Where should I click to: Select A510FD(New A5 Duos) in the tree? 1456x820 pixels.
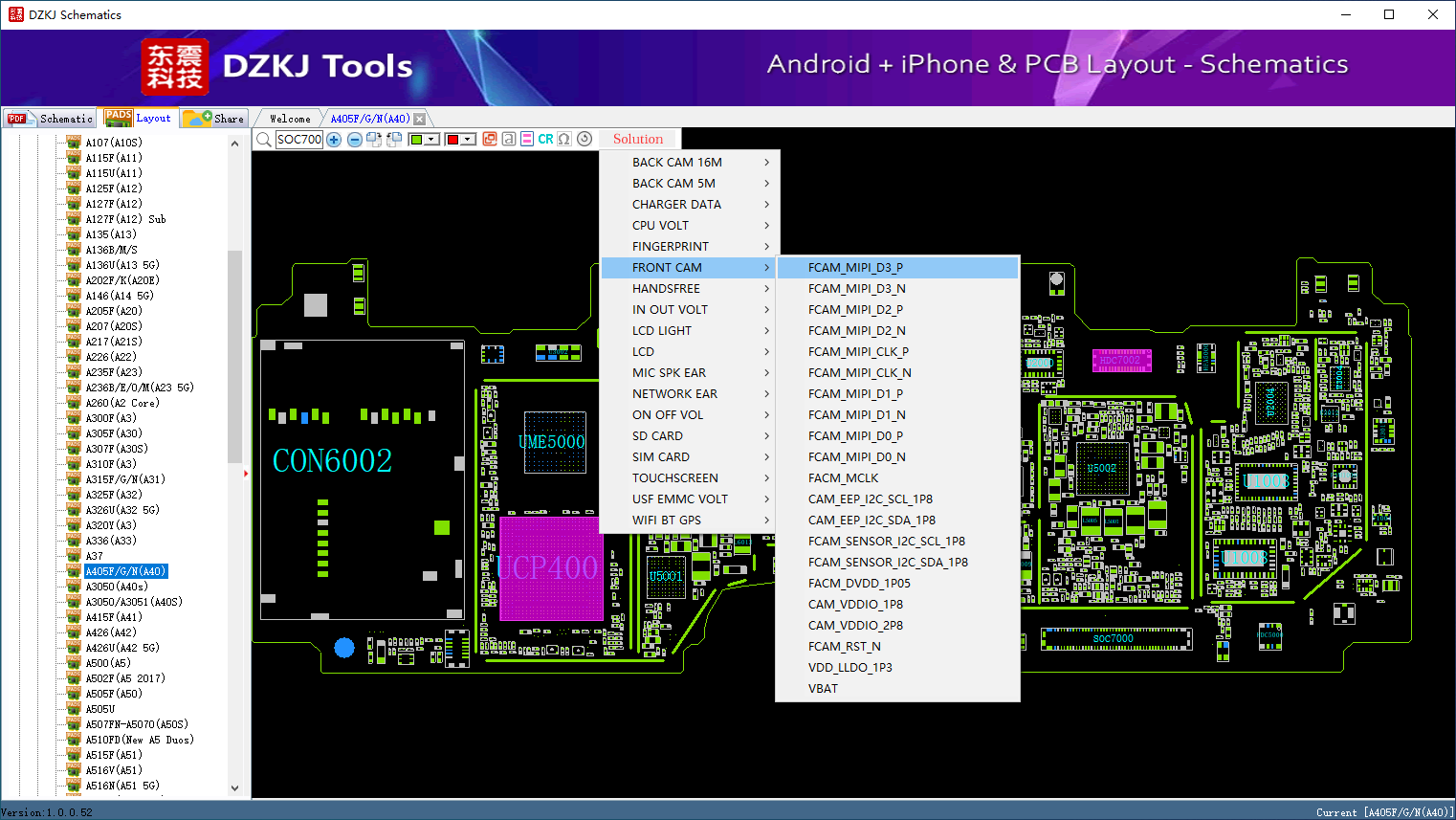(x=140, y=740)
